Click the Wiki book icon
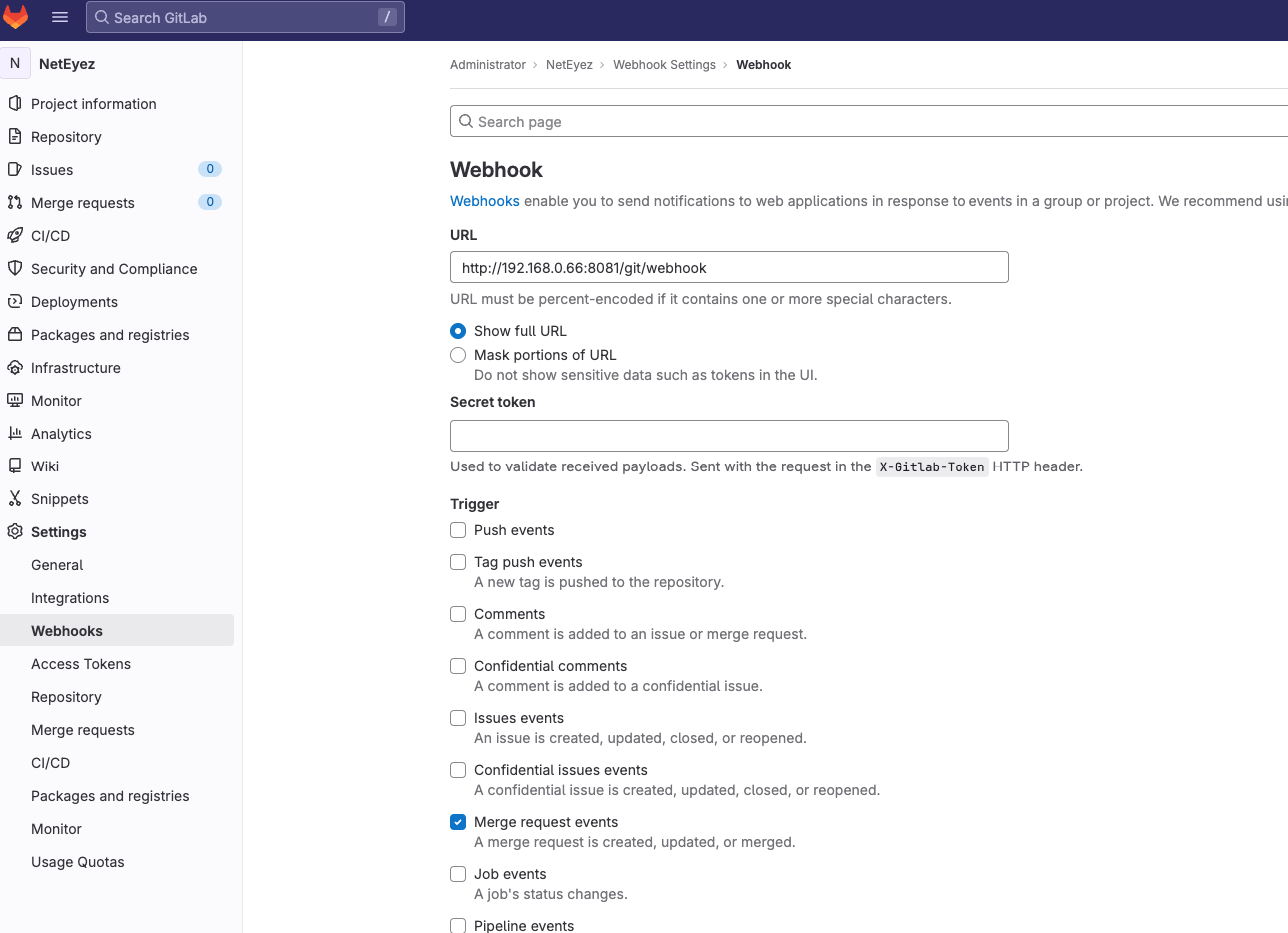Screen dimensions: 1288x933 (15, 466)
